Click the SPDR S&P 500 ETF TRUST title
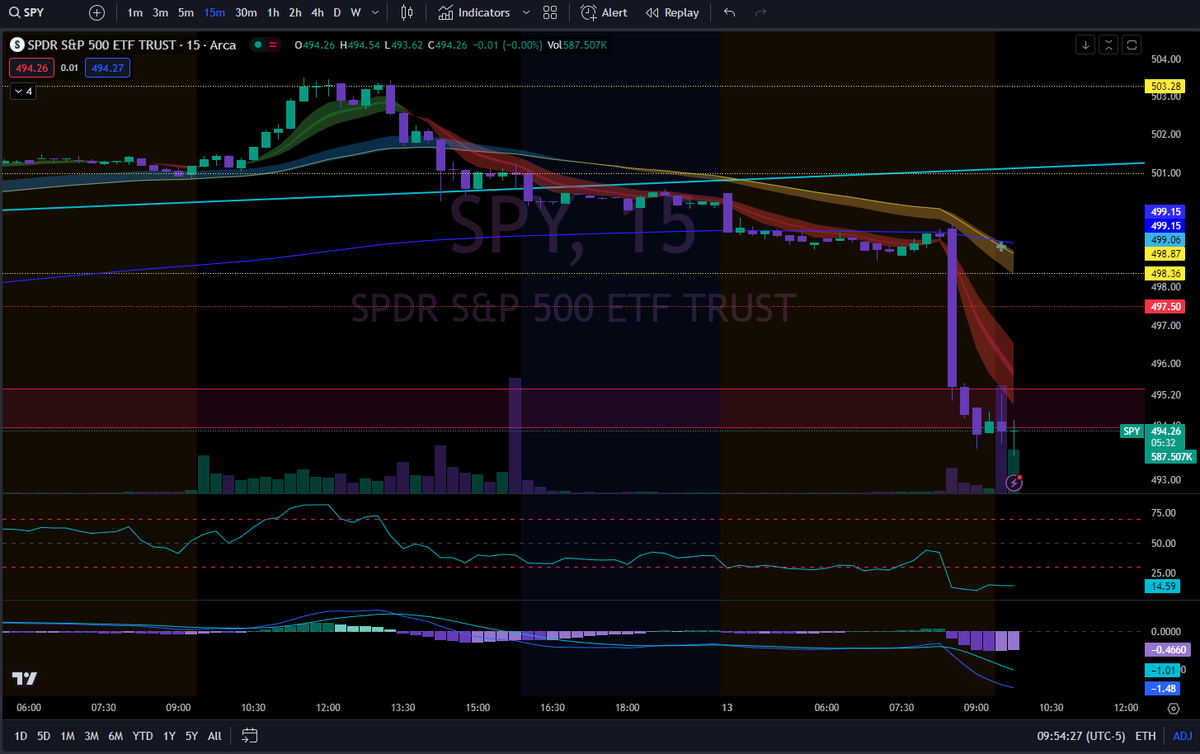The height and width of the screenshot is (754, 1200). tap(101, 44)
